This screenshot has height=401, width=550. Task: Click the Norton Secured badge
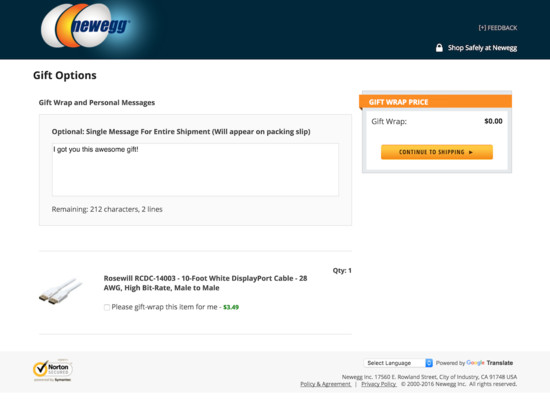[x=53, y=370]
